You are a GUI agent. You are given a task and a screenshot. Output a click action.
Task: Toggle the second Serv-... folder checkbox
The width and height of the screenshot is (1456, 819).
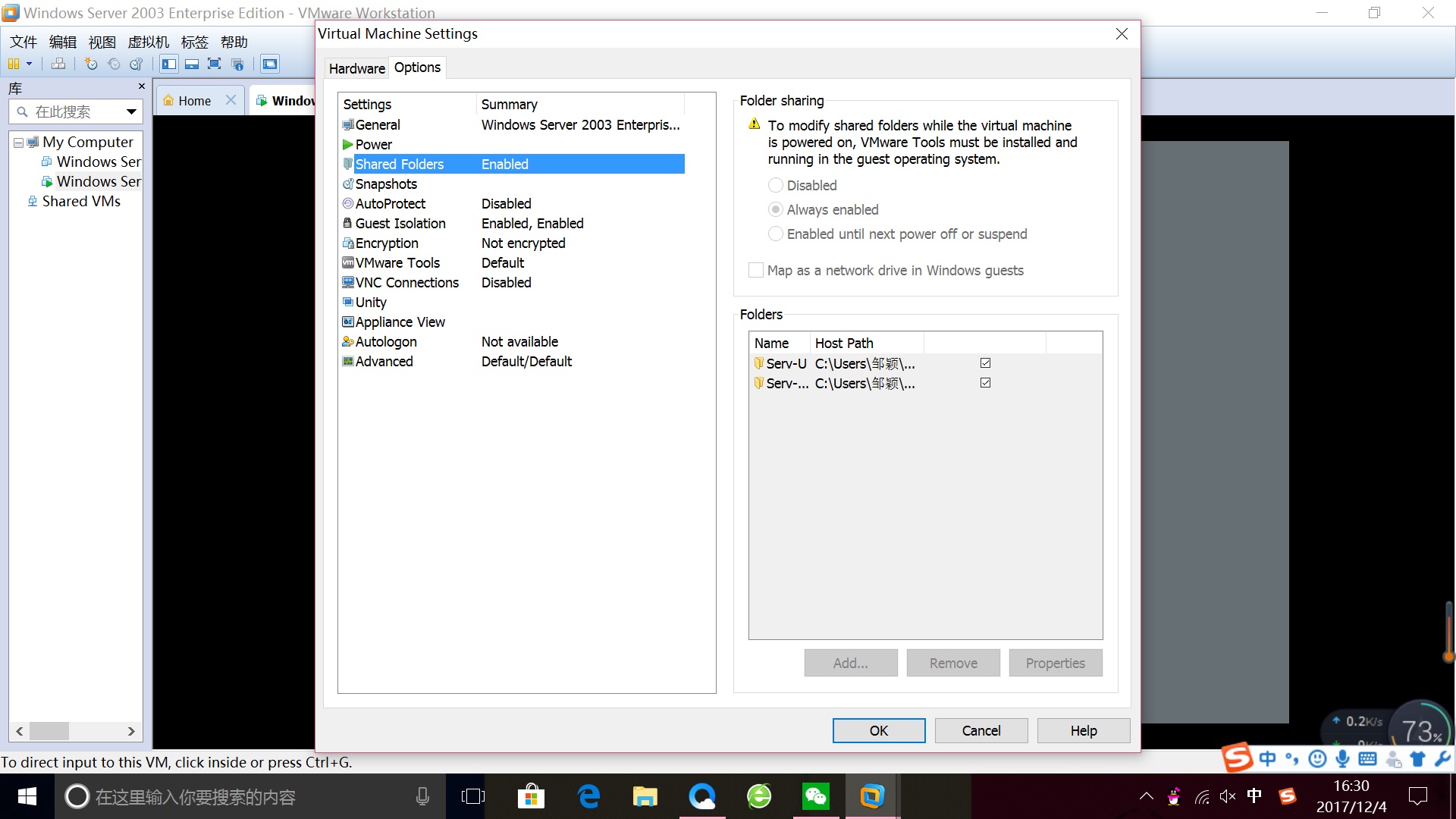985,383
